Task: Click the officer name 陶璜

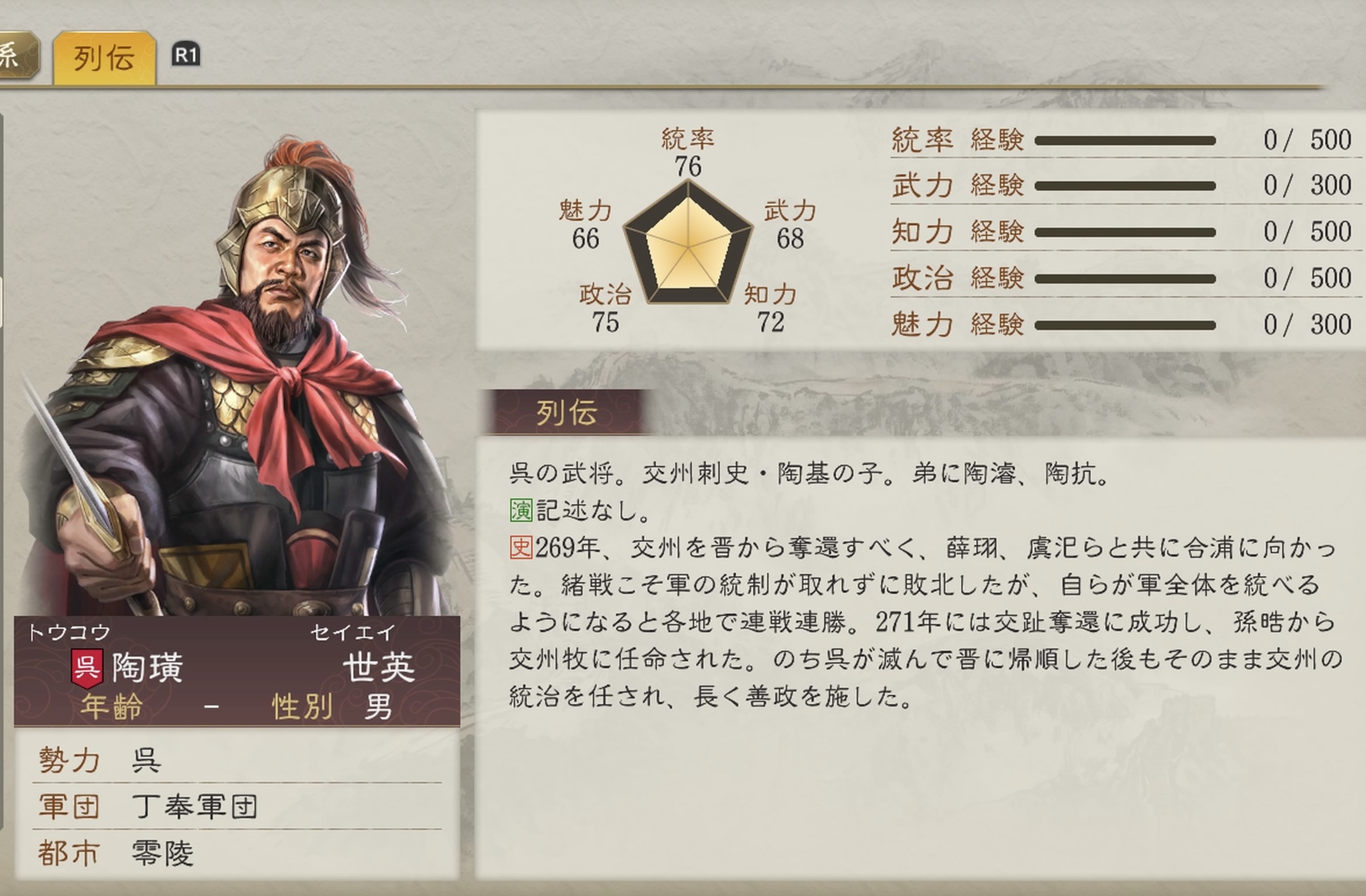Action: [x=147, y=667]
